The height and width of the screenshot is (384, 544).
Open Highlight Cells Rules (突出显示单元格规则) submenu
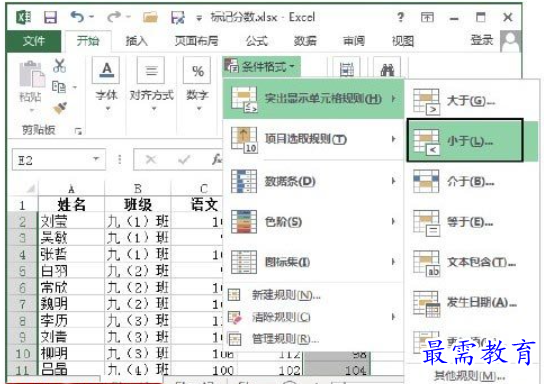click(x=313, y=99)
